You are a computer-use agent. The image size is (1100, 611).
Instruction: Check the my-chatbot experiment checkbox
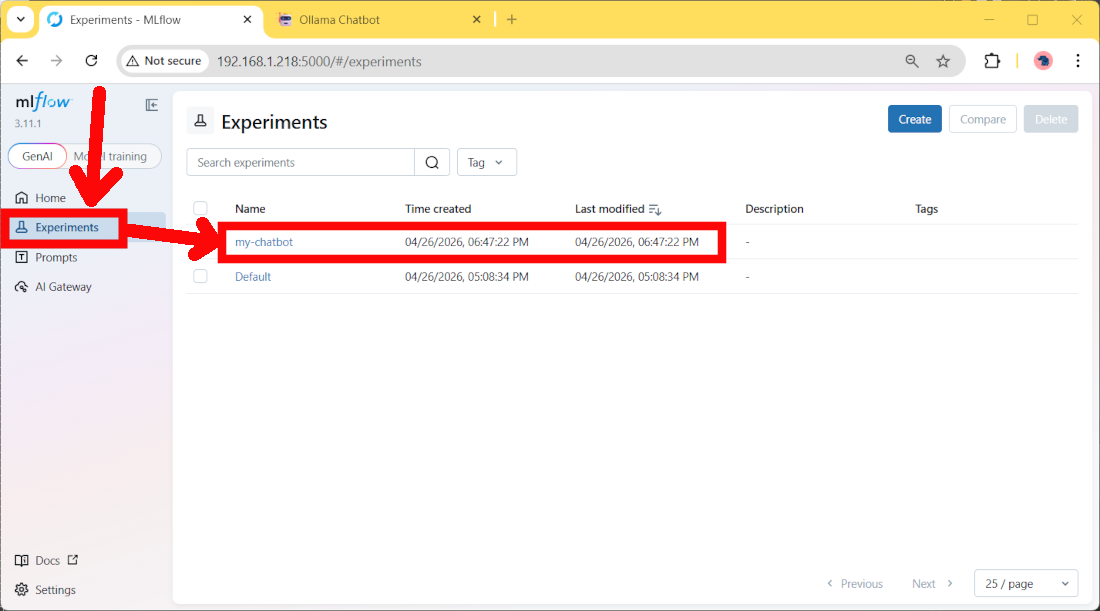[200, 241]
